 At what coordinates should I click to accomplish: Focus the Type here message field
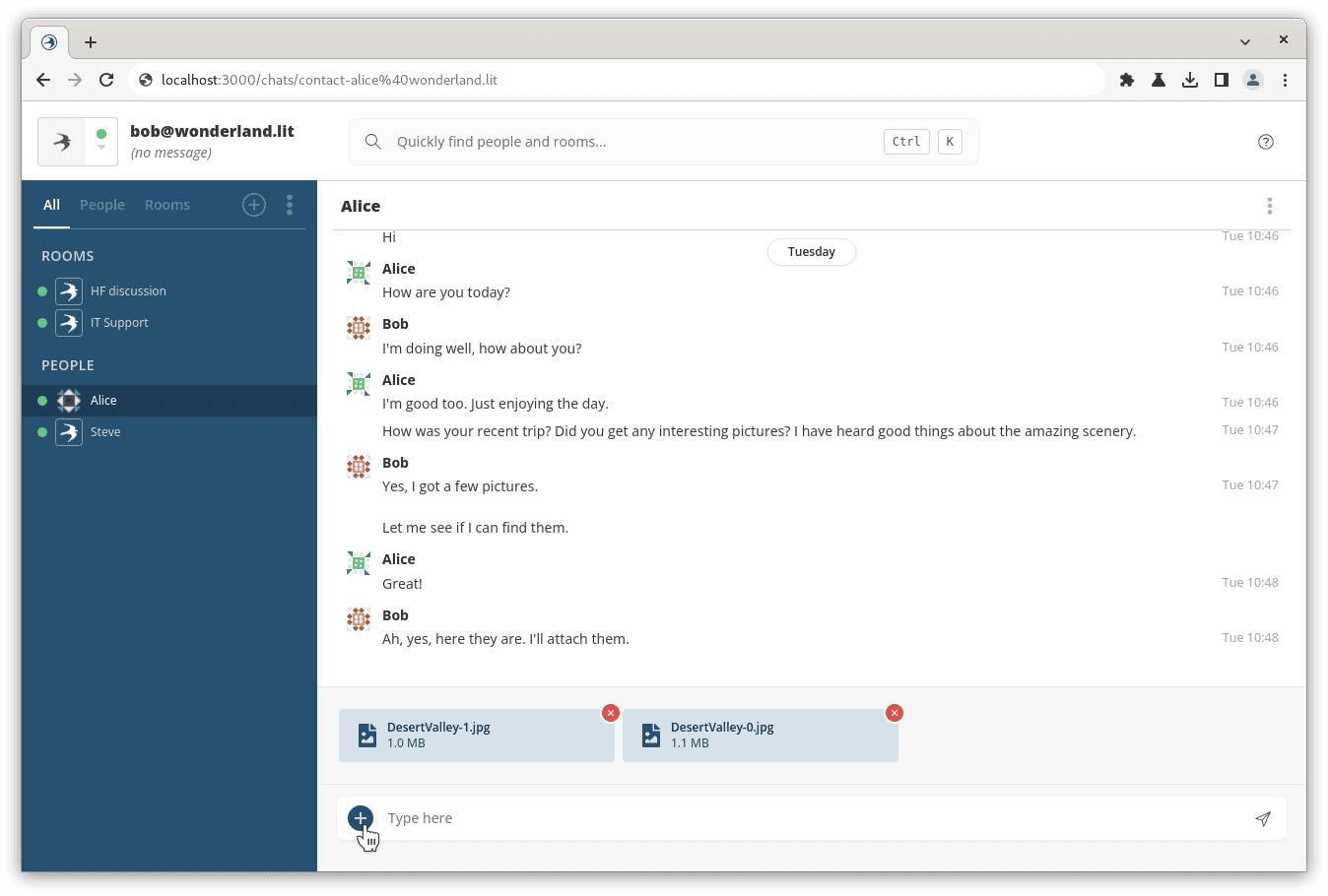808,819
